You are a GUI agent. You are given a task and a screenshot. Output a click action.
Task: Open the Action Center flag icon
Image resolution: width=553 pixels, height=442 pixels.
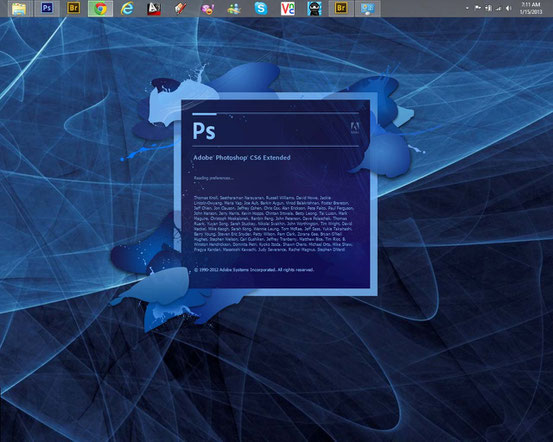point(478,8)
